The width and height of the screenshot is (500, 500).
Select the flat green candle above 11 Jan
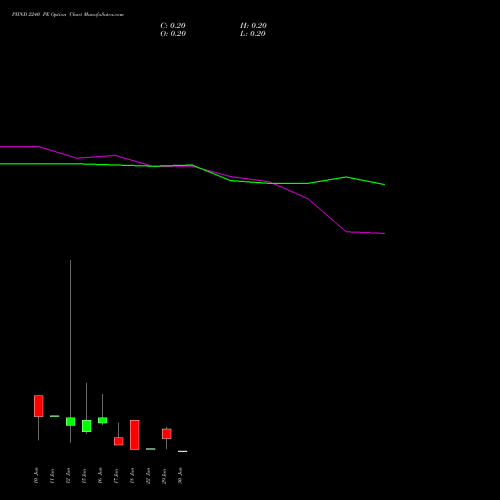click(x=55, y=416)
